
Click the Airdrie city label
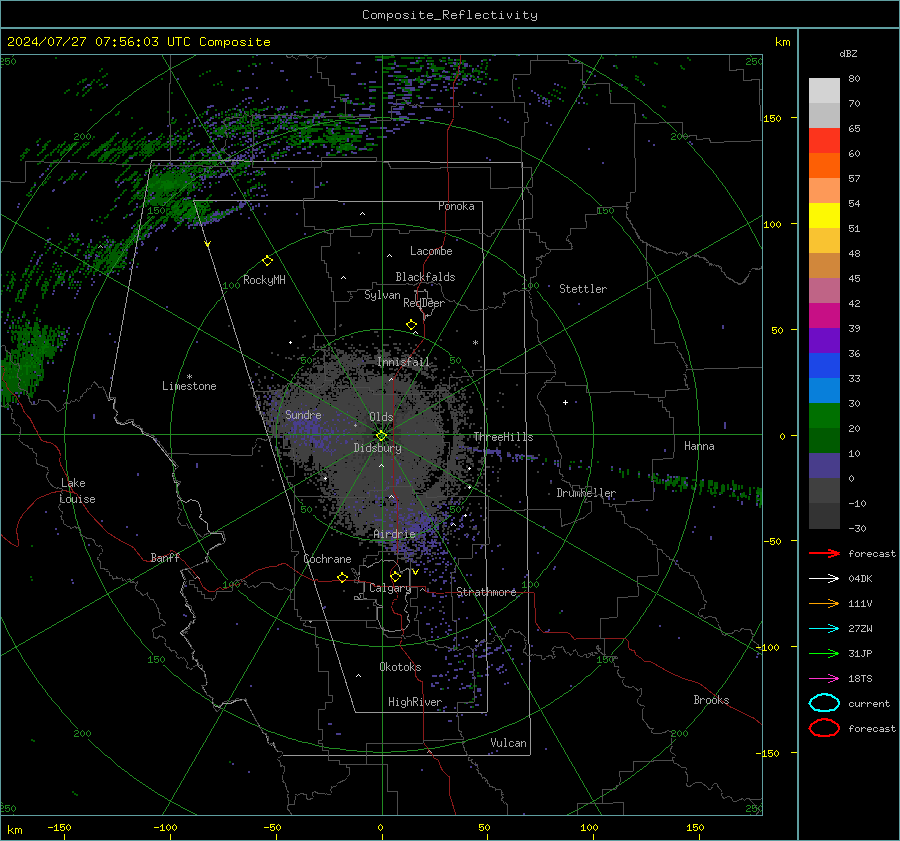(x=394, y=534)
